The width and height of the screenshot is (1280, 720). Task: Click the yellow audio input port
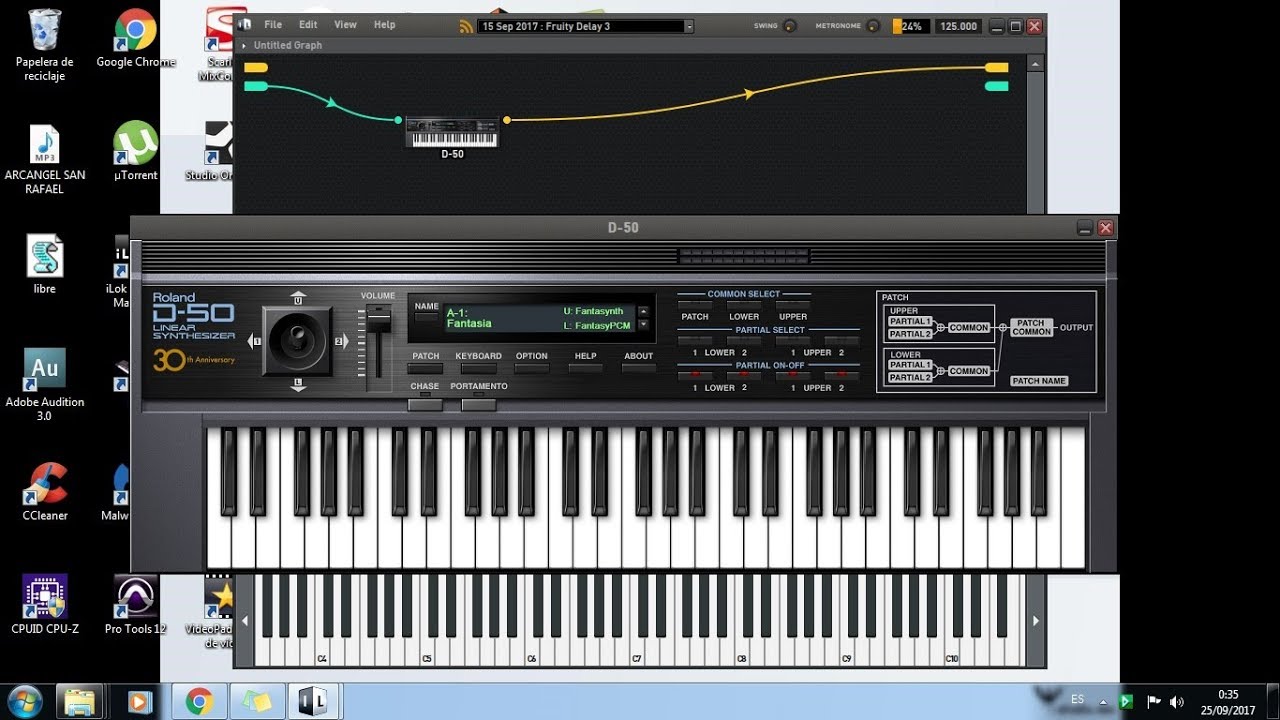click(256, 68)
